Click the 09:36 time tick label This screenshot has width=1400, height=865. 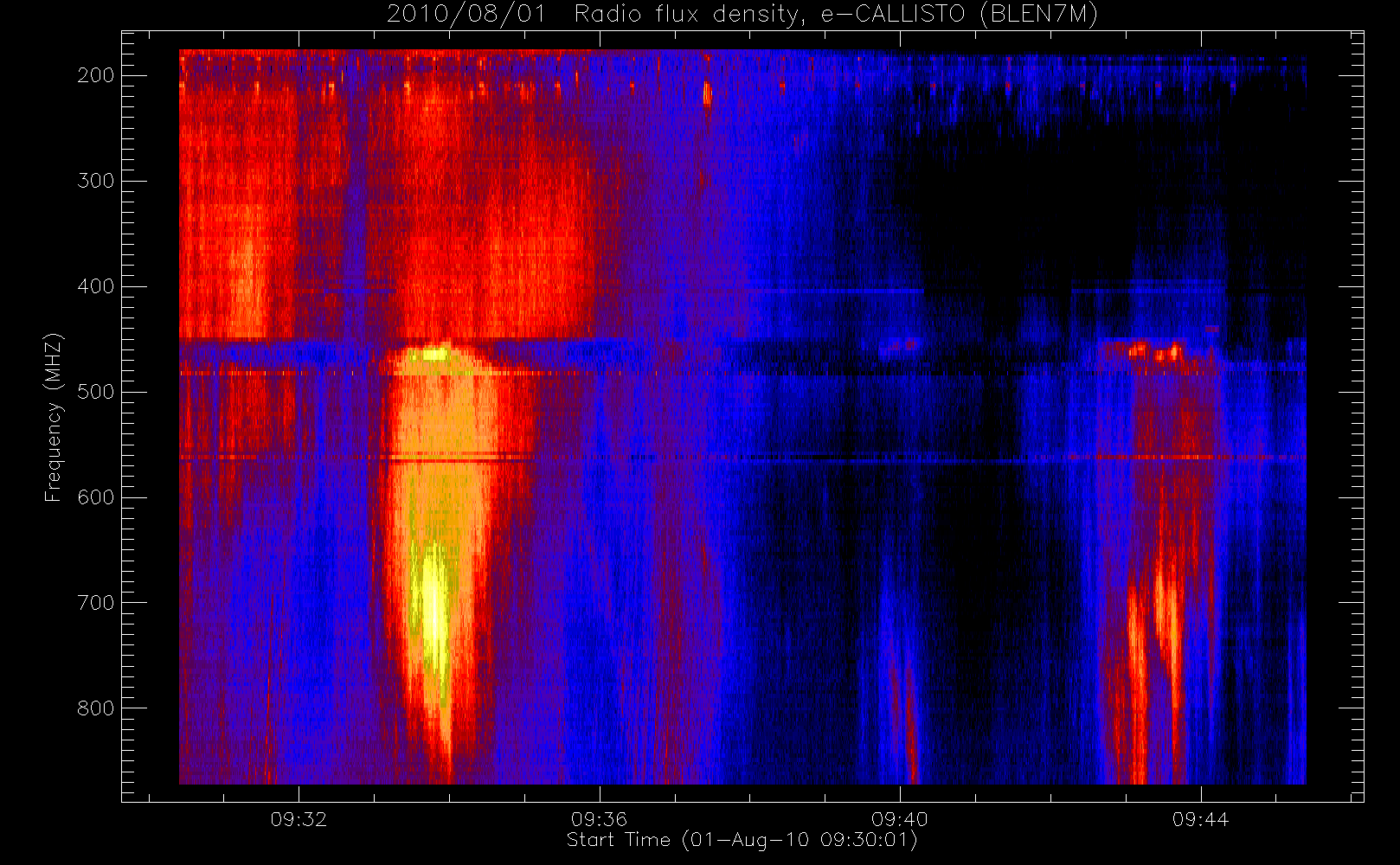click(x=599, y=819)
